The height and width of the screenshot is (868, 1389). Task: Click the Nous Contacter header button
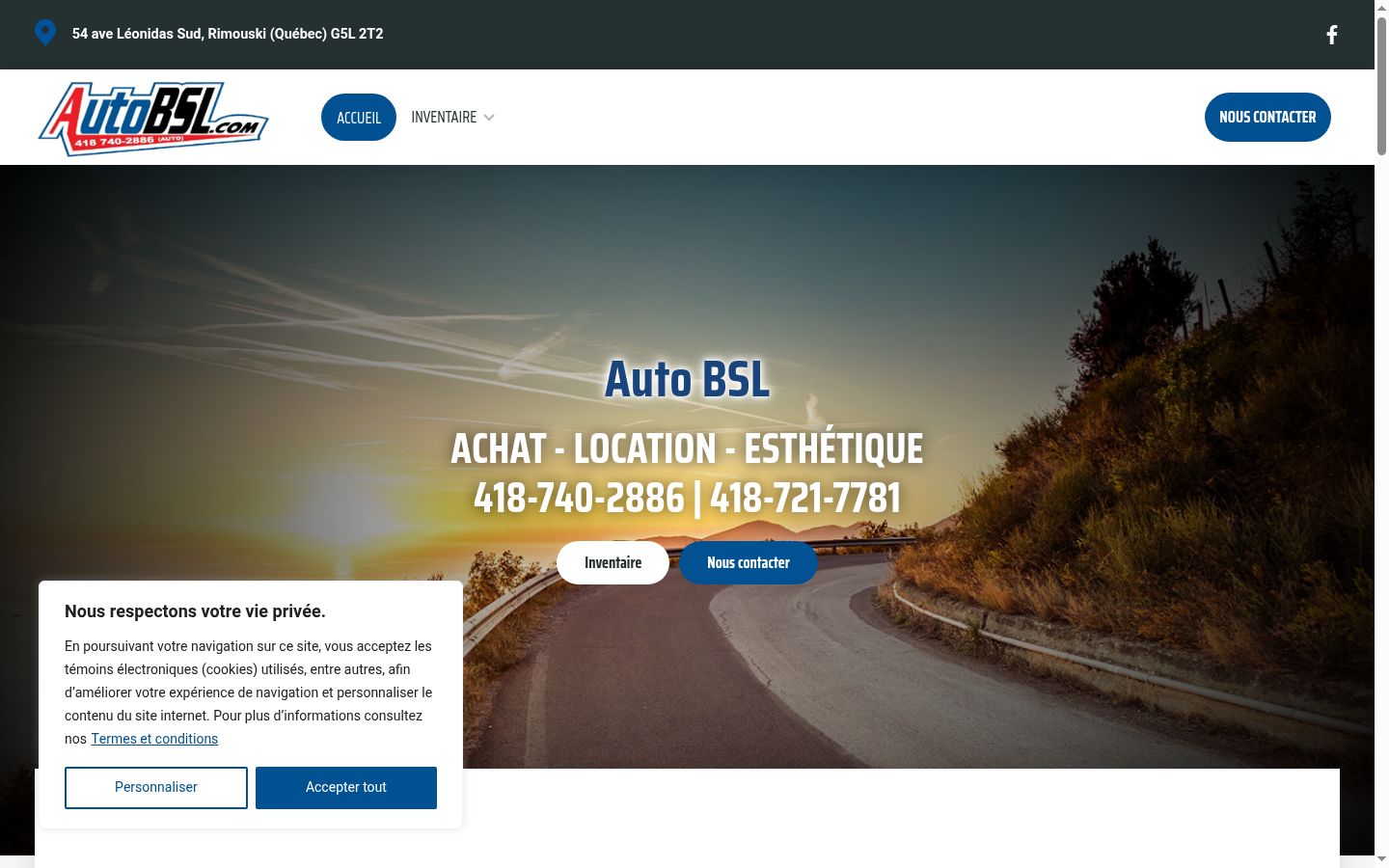[1267, 117]
